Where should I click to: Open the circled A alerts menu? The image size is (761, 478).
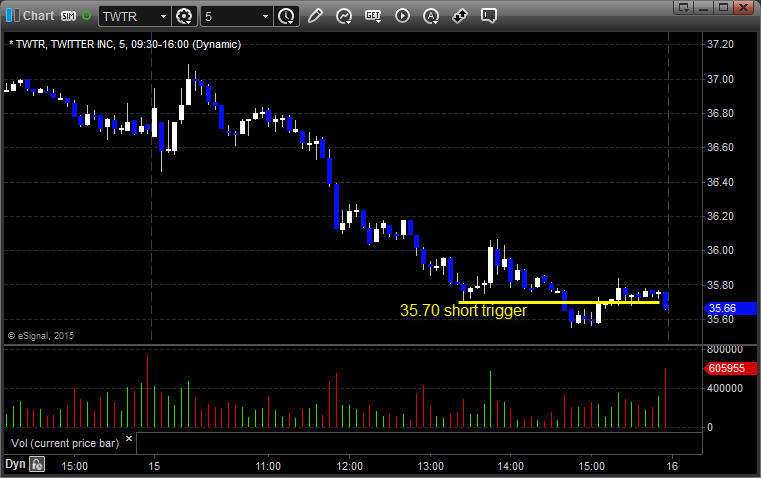pyautogui.click(x=430, y=16)
